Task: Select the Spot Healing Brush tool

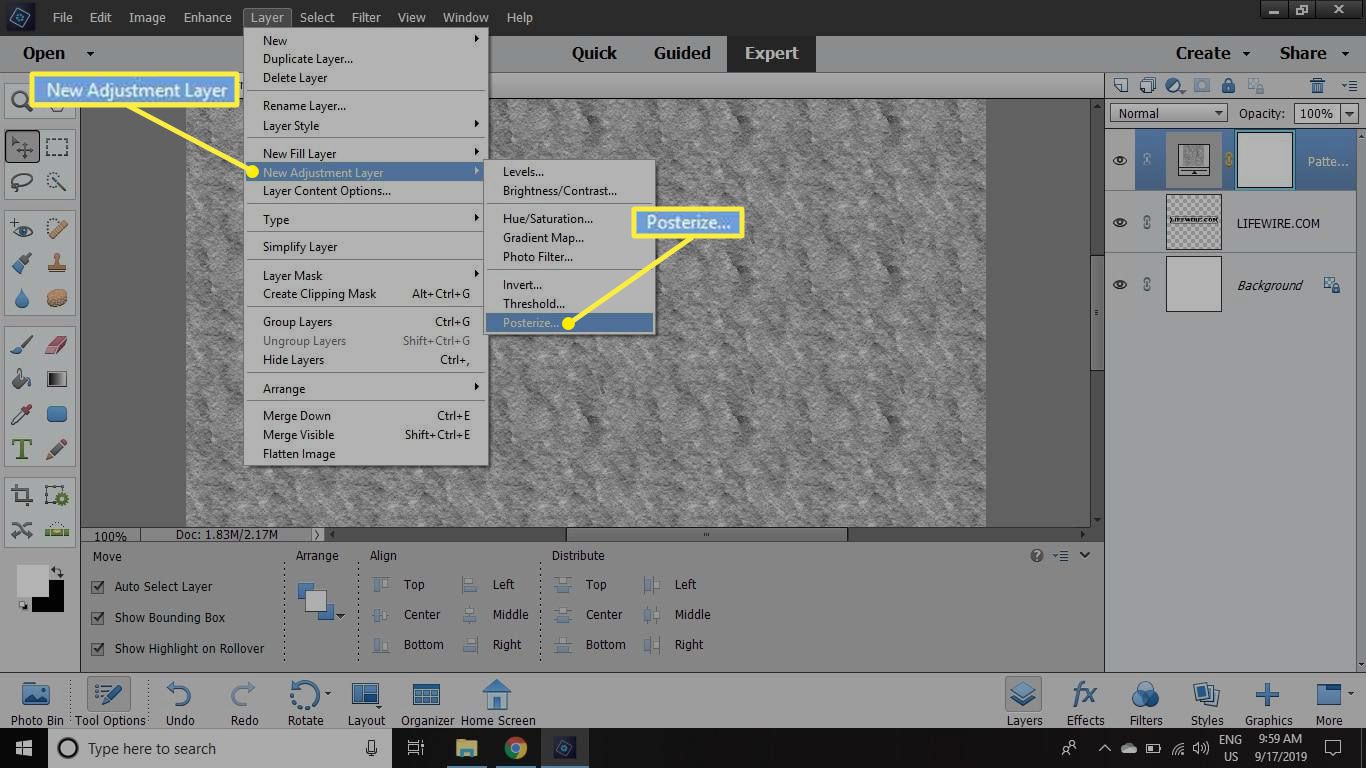Action: tap(57, 229)
